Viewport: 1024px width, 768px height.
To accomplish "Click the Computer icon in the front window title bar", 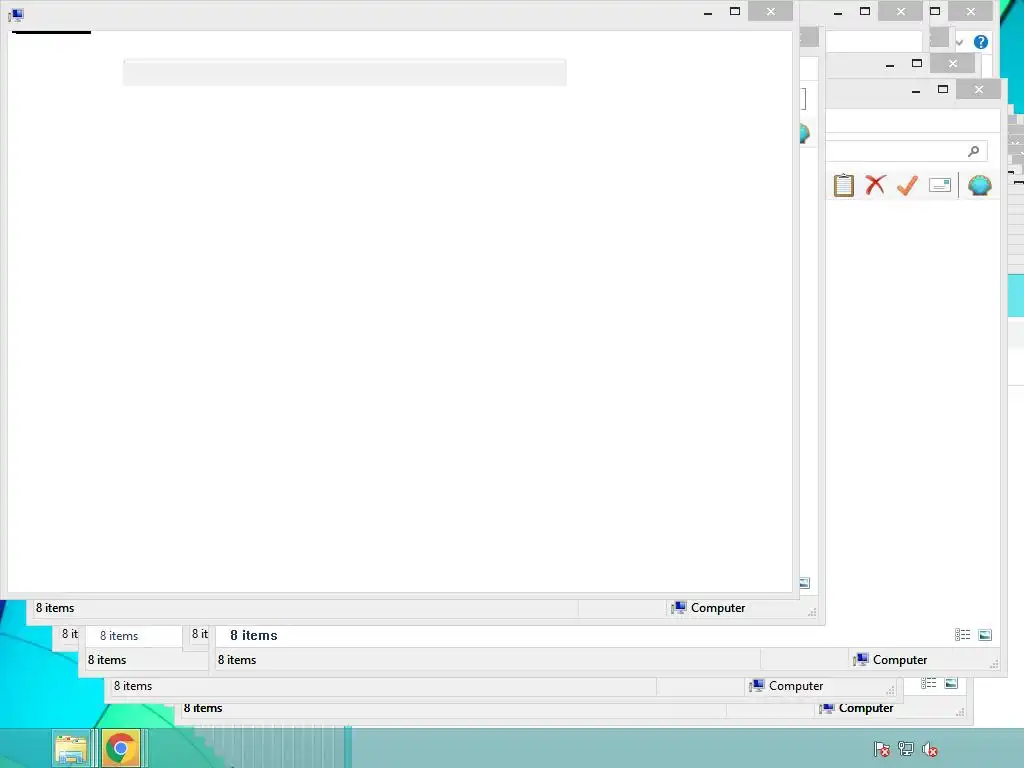I will (16, 14).
